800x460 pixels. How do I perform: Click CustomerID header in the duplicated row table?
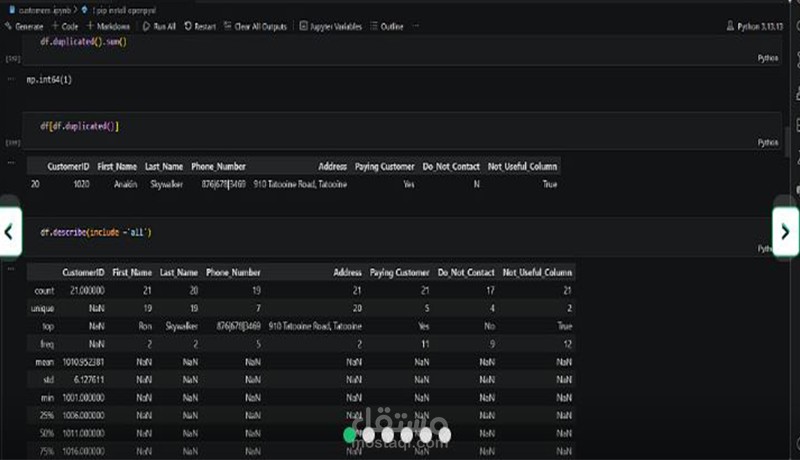[68, 167]
